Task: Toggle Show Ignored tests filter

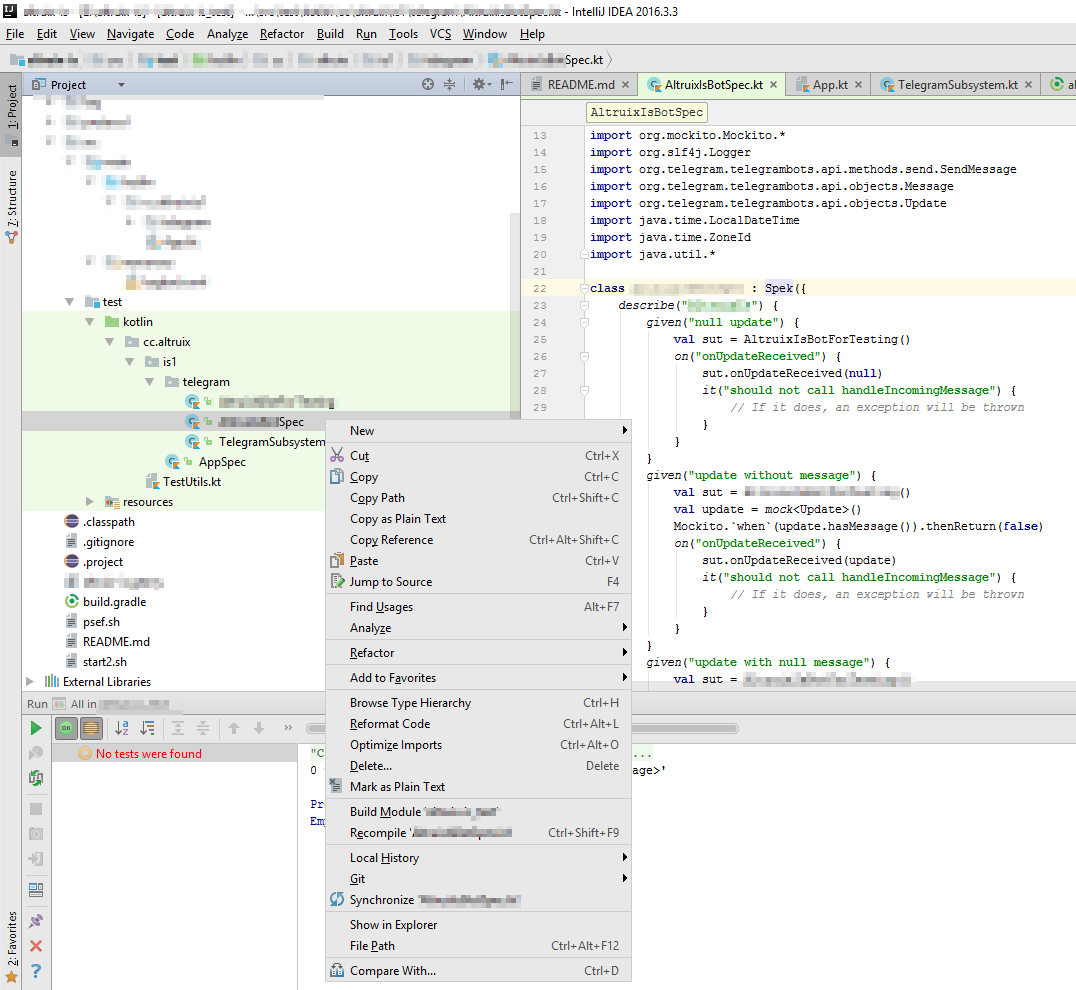Action: point(90,728)
